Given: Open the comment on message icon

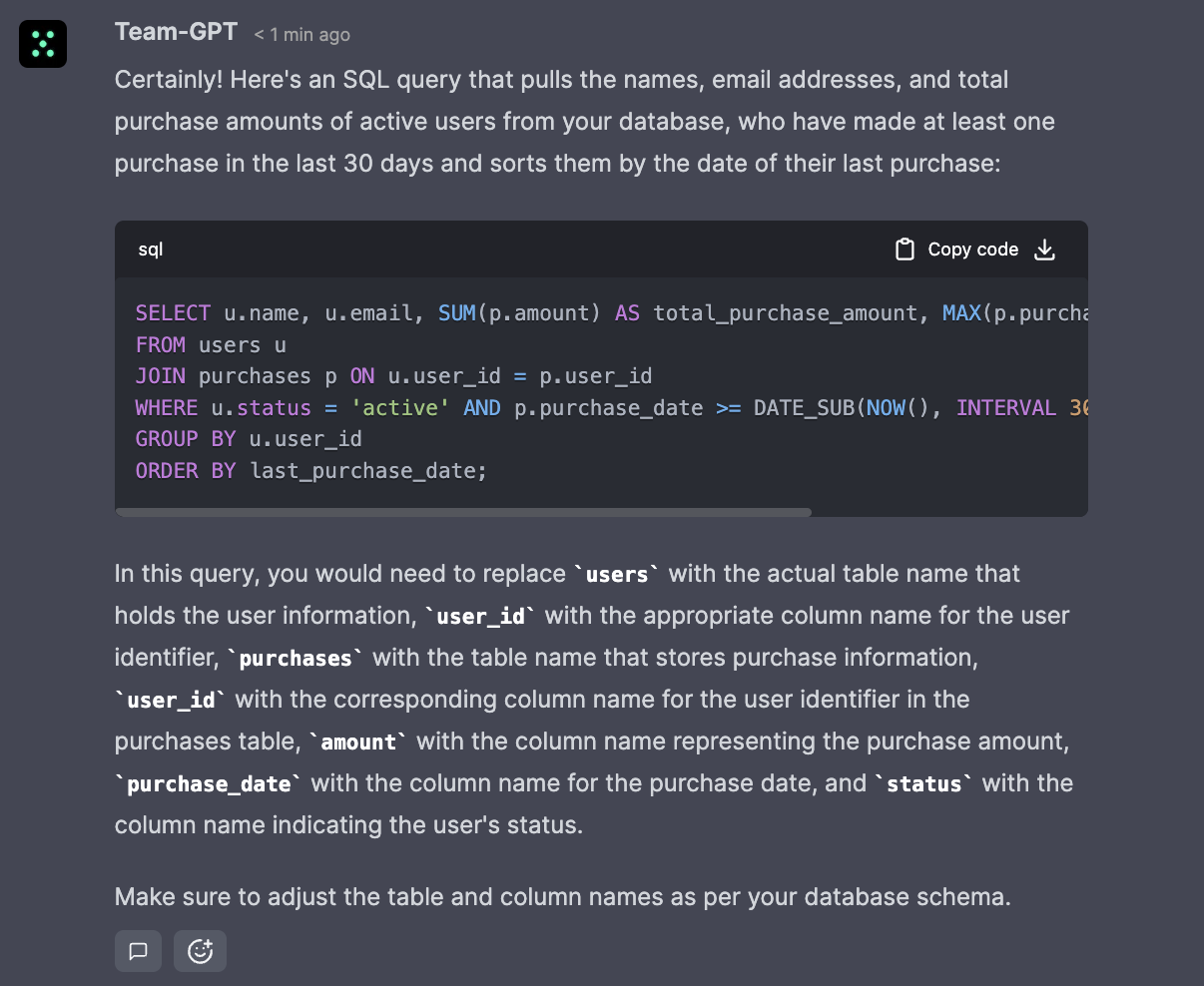Looking at the screenshot, I should point(139,951).
